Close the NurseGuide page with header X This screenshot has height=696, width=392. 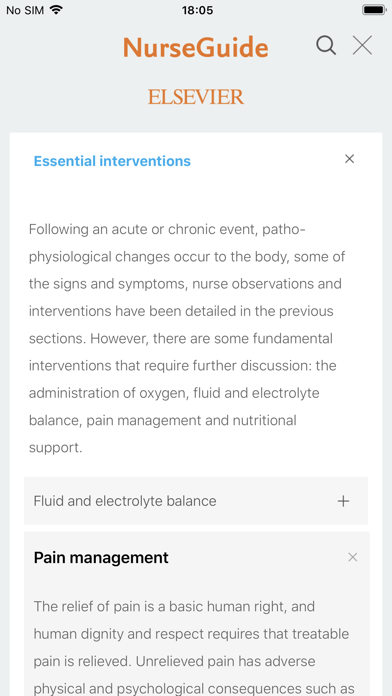(362, 46)
